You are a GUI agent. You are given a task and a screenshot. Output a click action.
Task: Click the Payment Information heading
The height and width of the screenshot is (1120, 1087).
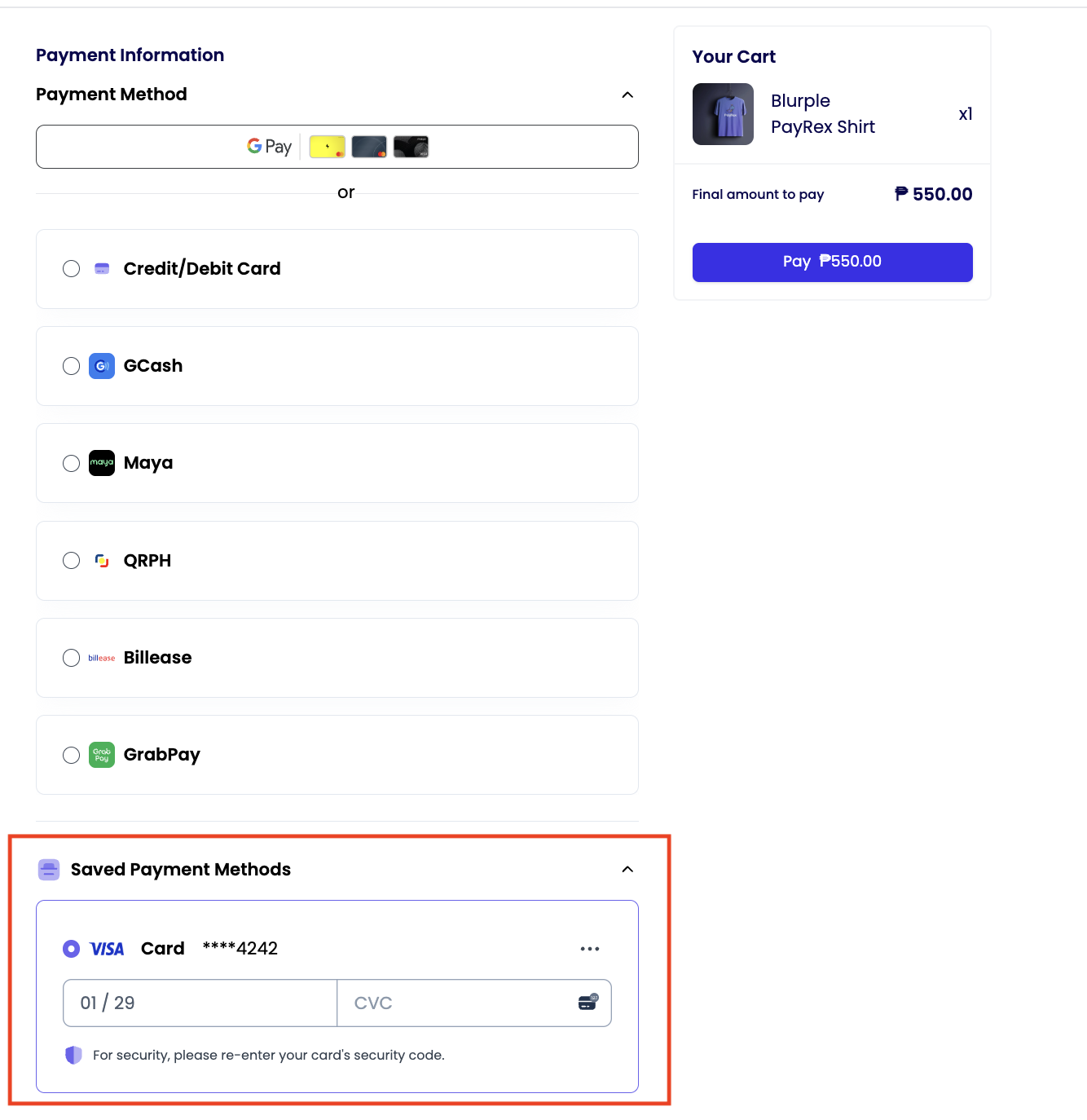coord(130,55)
